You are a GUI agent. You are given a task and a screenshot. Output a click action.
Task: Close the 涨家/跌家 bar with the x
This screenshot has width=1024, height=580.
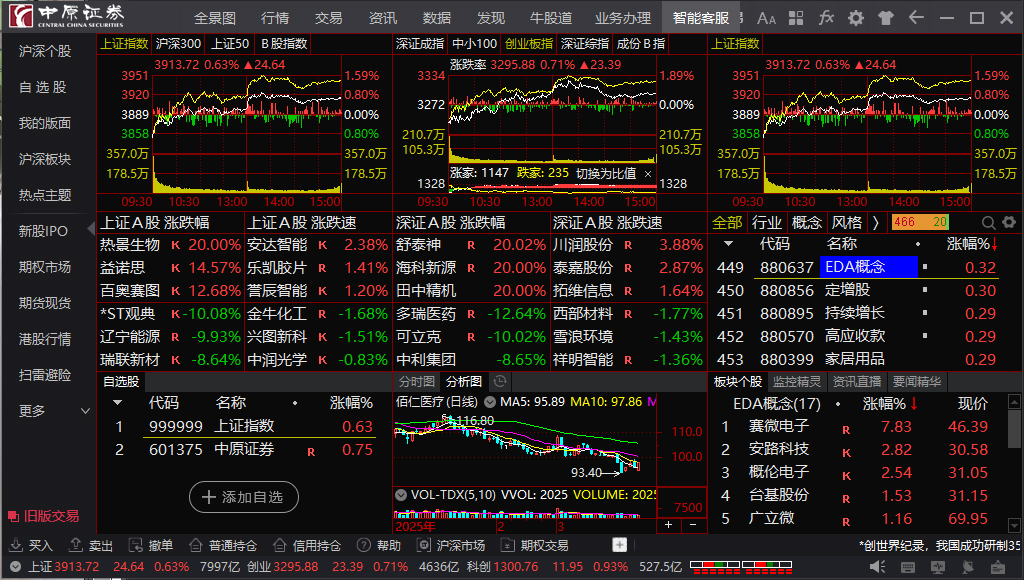pos(648,174)
